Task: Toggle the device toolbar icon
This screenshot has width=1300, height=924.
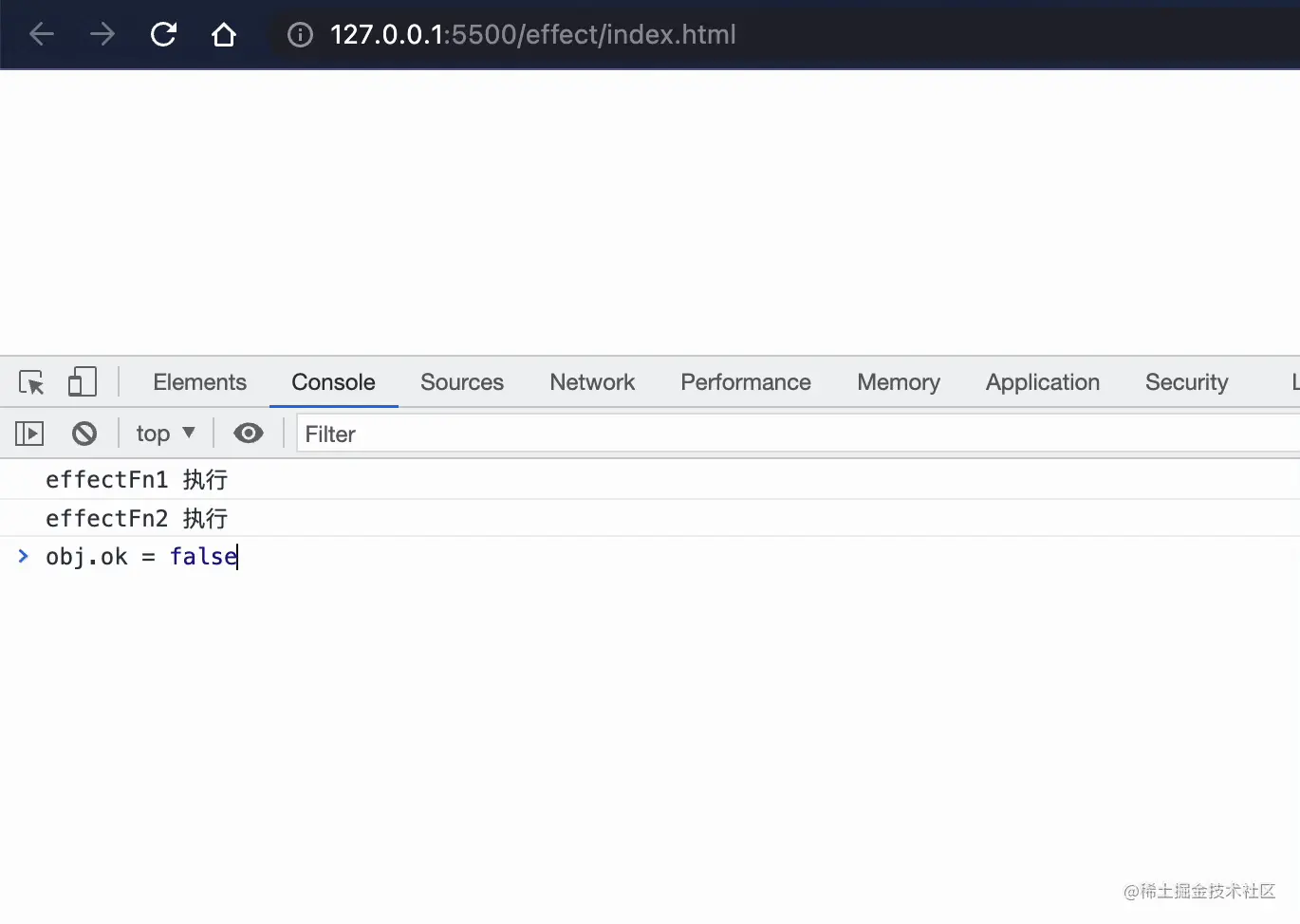Action: (x=83, y=382)
